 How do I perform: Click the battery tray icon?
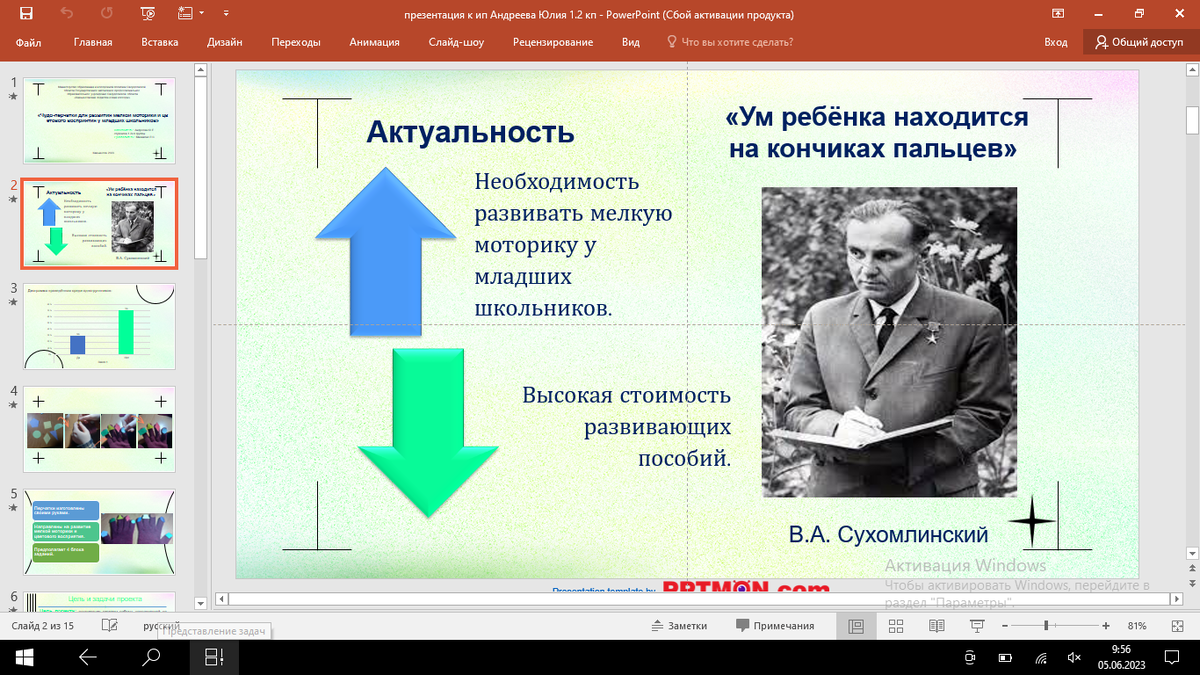click(1005, 657)
